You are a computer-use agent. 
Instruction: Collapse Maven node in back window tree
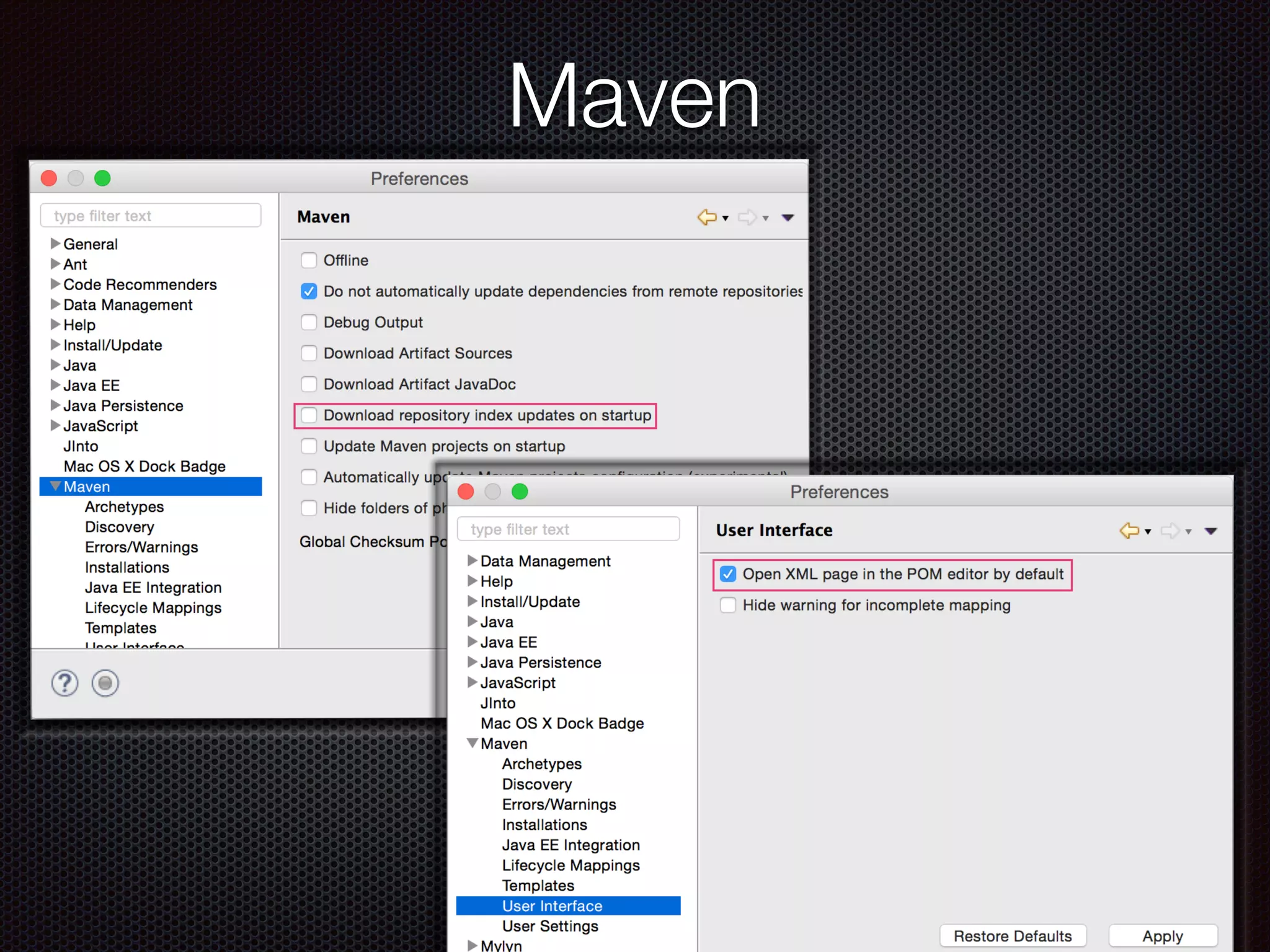pyautogui.click(x=55, y=487)
